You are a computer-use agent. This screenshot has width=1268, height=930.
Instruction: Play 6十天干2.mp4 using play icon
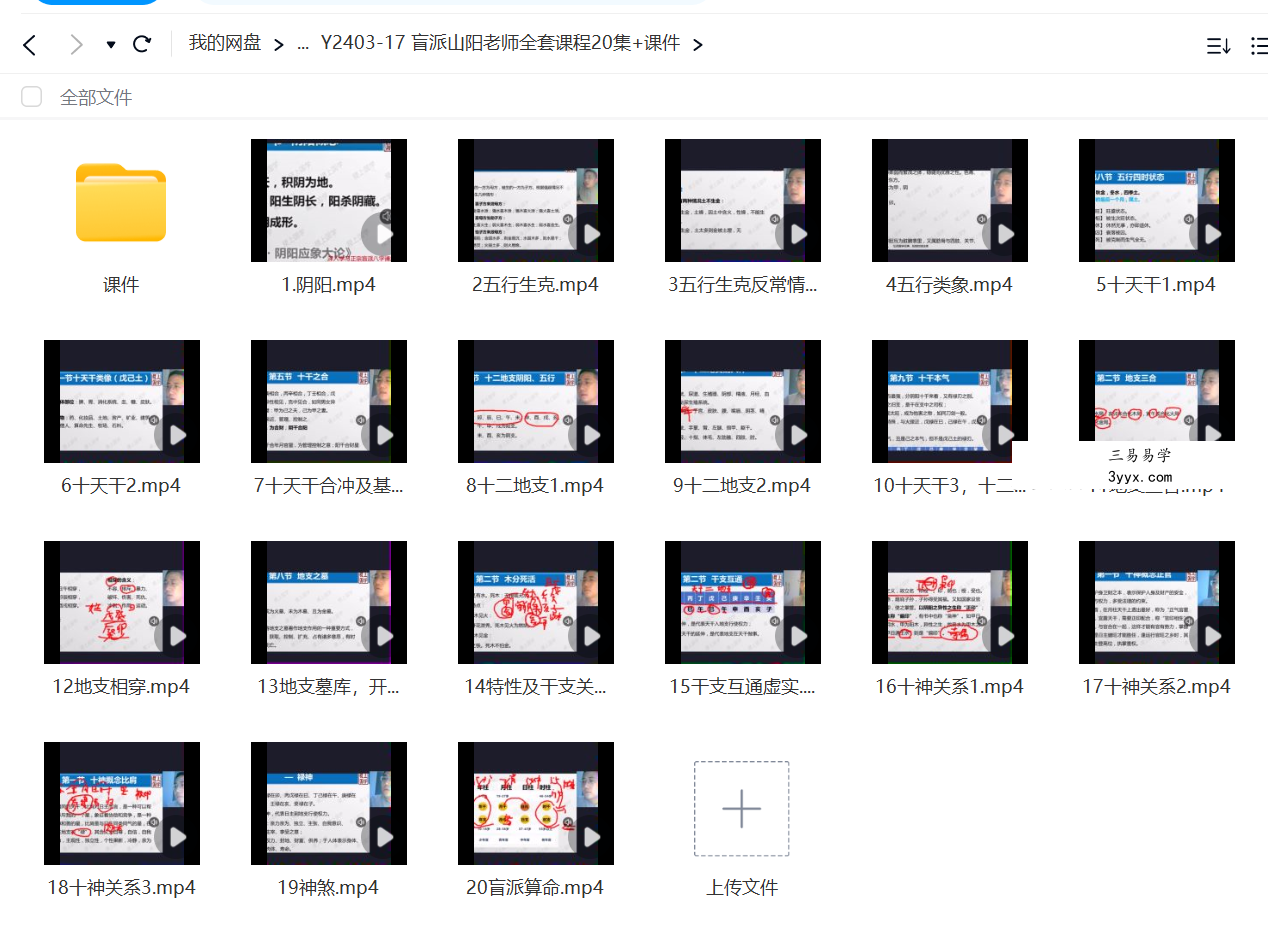click(x=178, y=435)
